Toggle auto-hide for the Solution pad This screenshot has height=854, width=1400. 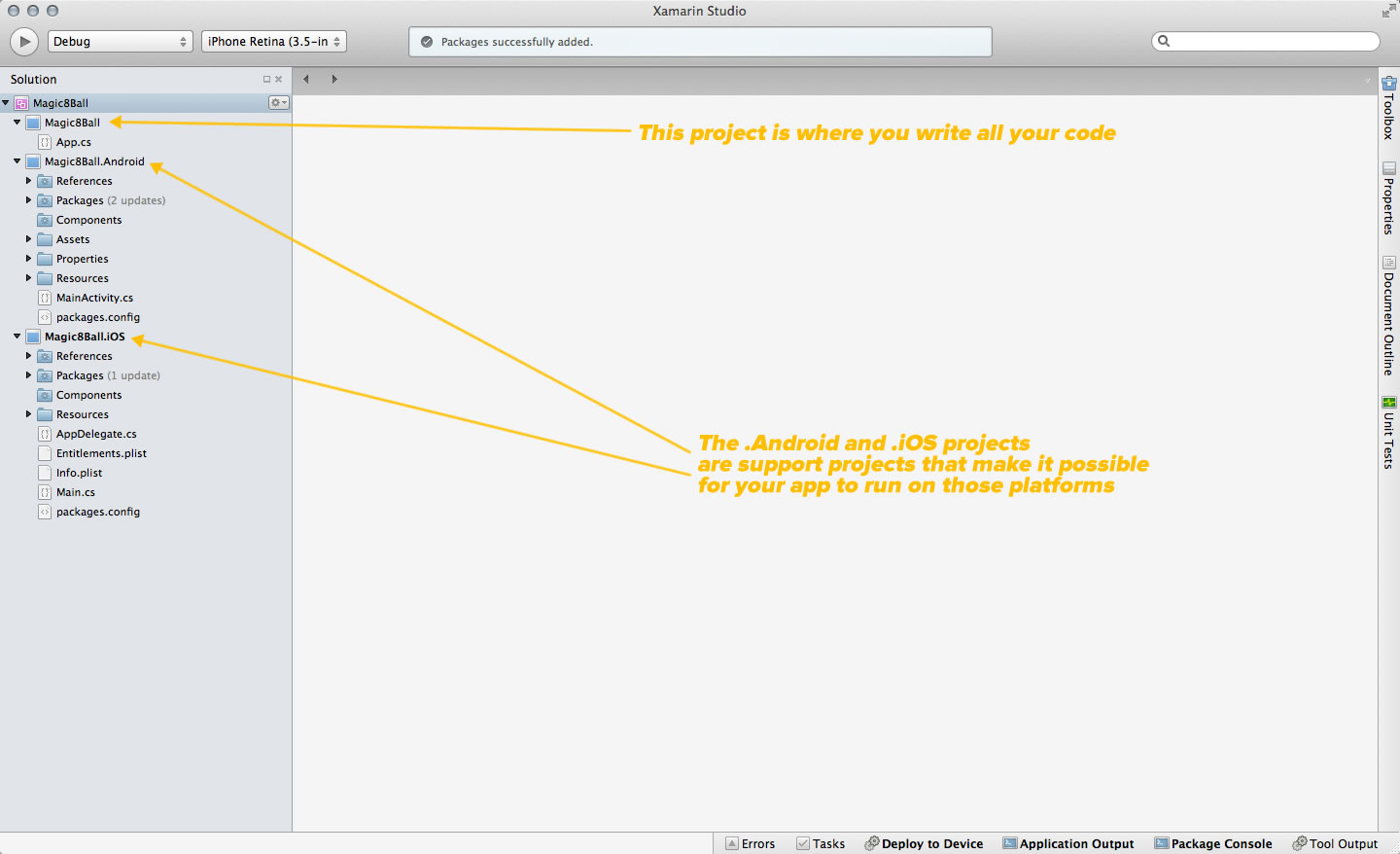266,80
